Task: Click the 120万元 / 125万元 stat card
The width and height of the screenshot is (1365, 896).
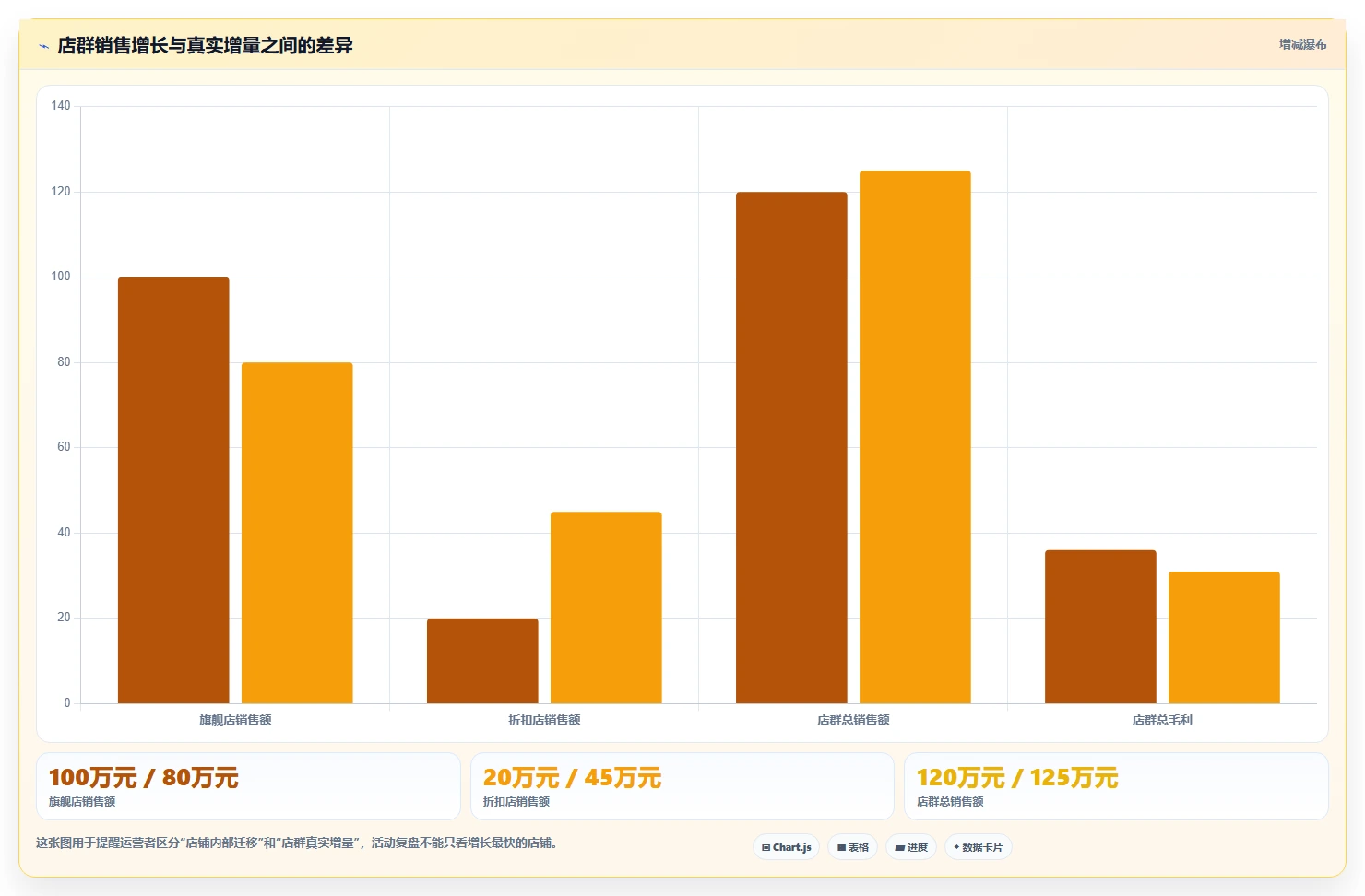Action: (x=1116, y=786)
